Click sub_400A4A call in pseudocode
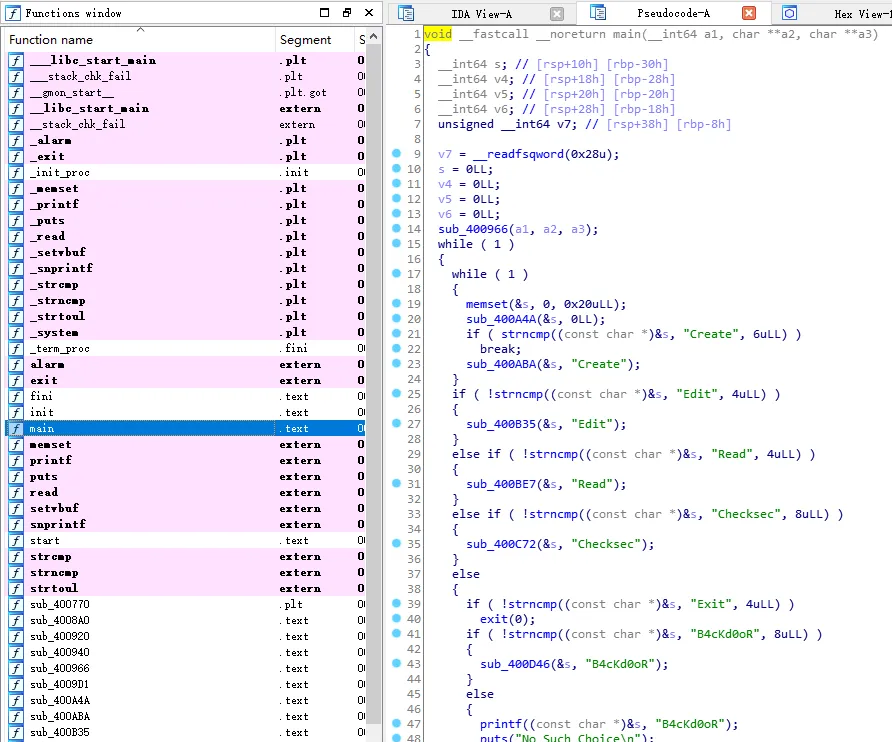Screen dimensions: 892x742 501,319
